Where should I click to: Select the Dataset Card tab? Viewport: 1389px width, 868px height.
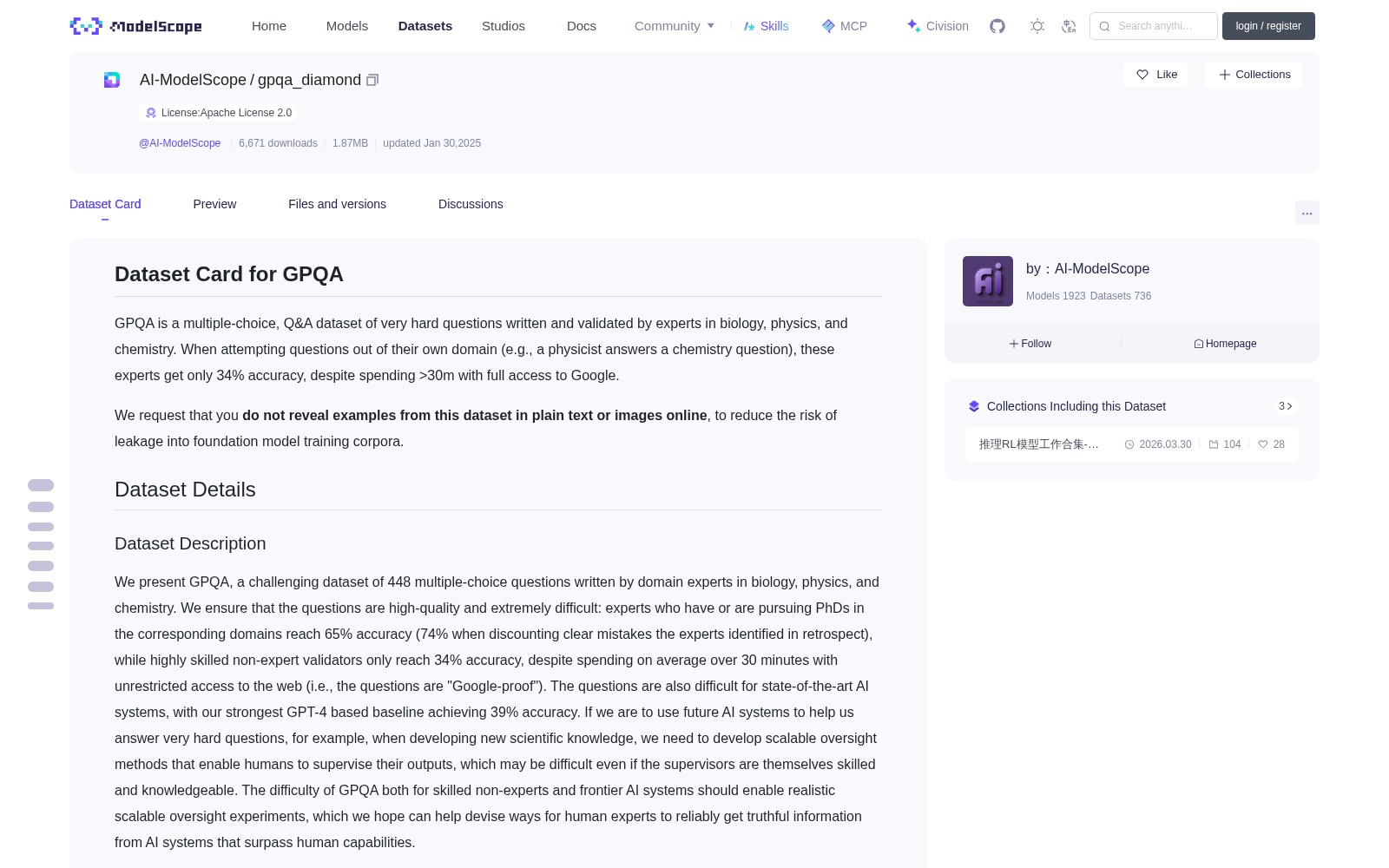coord(105,204)
